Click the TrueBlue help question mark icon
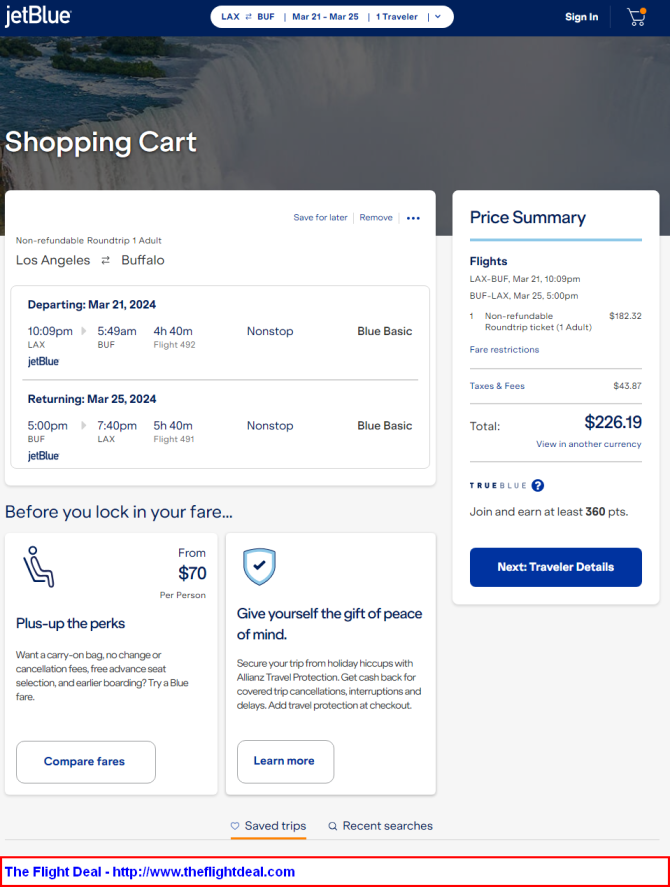Viewport: 670px width, 887px height. click(538, 485)
